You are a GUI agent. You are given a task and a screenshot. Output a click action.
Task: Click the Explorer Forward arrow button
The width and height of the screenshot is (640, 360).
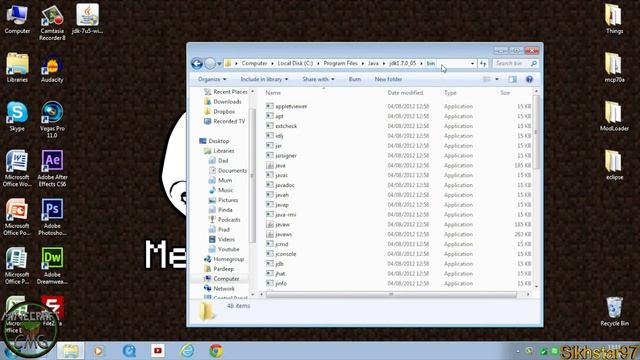(x=210, y=64)
